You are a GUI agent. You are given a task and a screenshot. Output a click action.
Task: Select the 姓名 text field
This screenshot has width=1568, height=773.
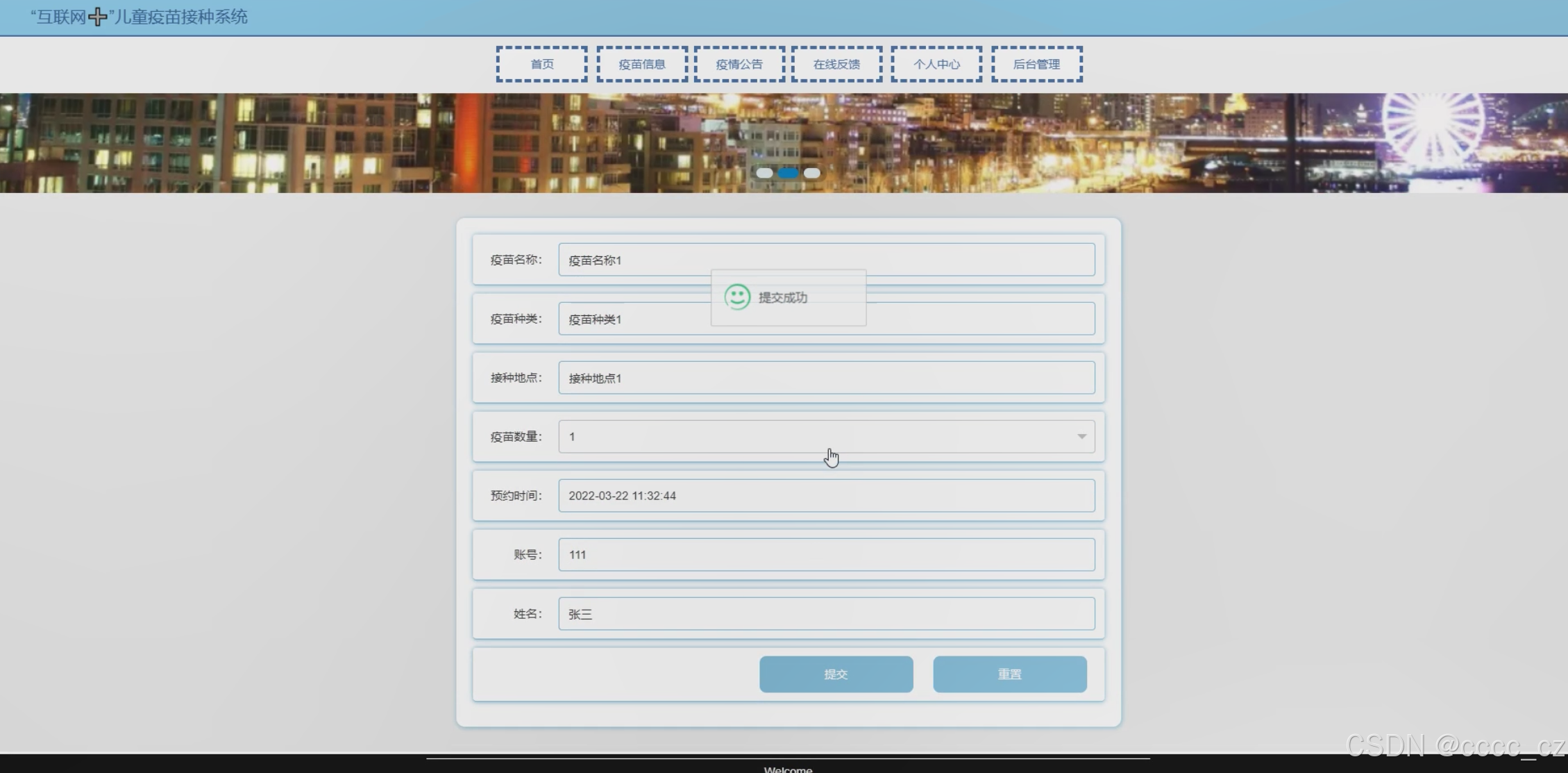pos(826,614)
